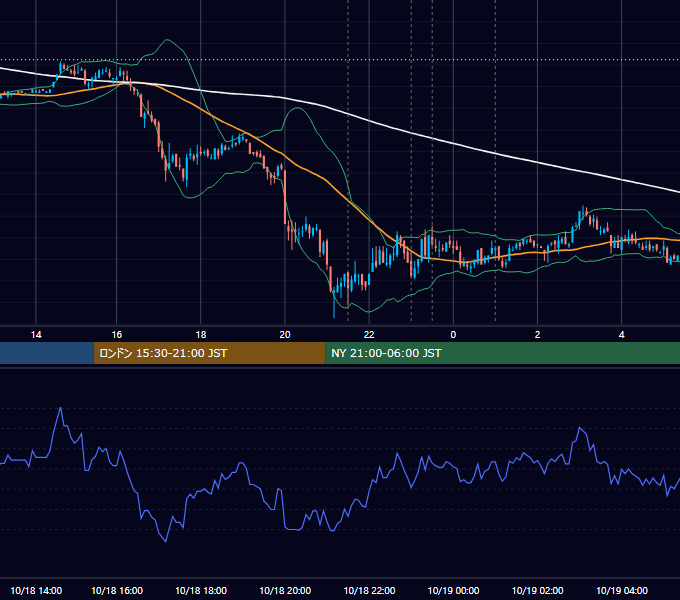Click the 14 hour label on price chart axis
Image resolution: width=680 pixels, height=600 pixels.
[x=36, y=335]
